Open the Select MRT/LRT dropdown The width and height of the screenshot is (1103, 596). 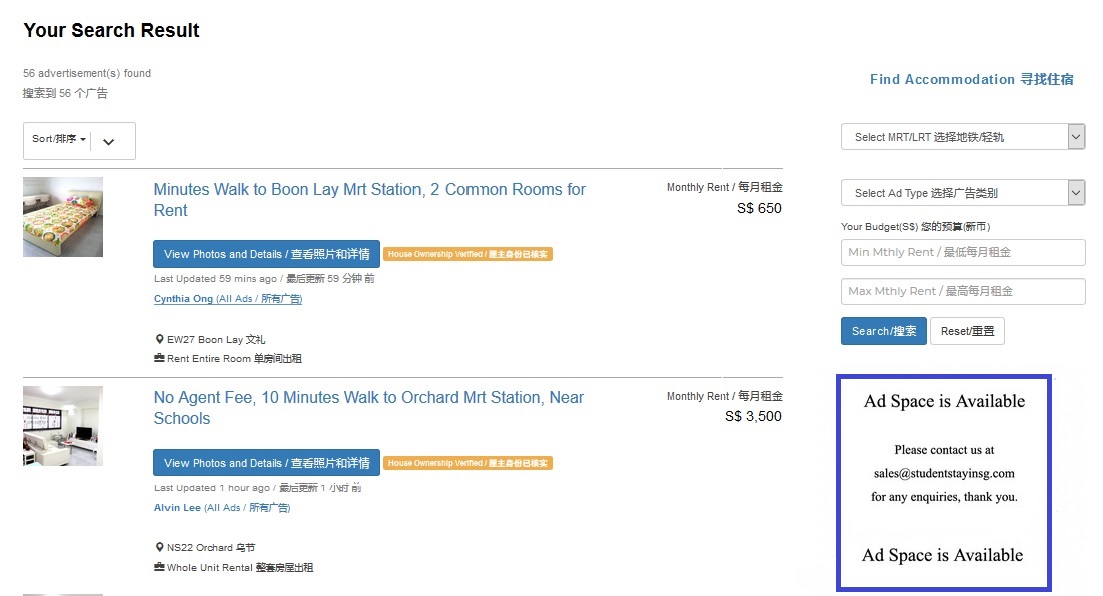(963, 137)
